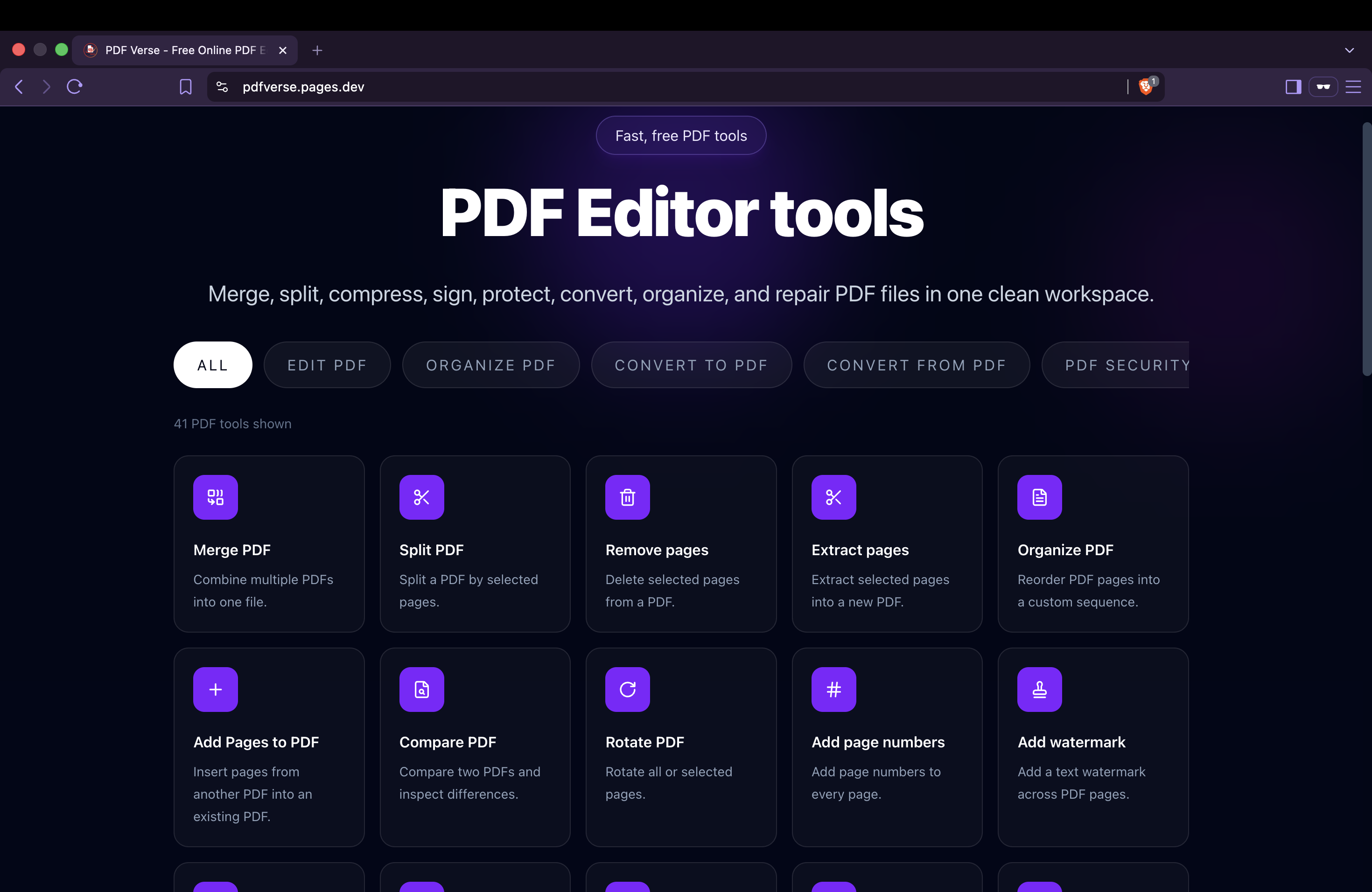The width and height of the screenshot is (1372, 892).
Task: Select the ORGANIZE PDF filter tab
Action: pyautogui.click(x=490, y=365)
